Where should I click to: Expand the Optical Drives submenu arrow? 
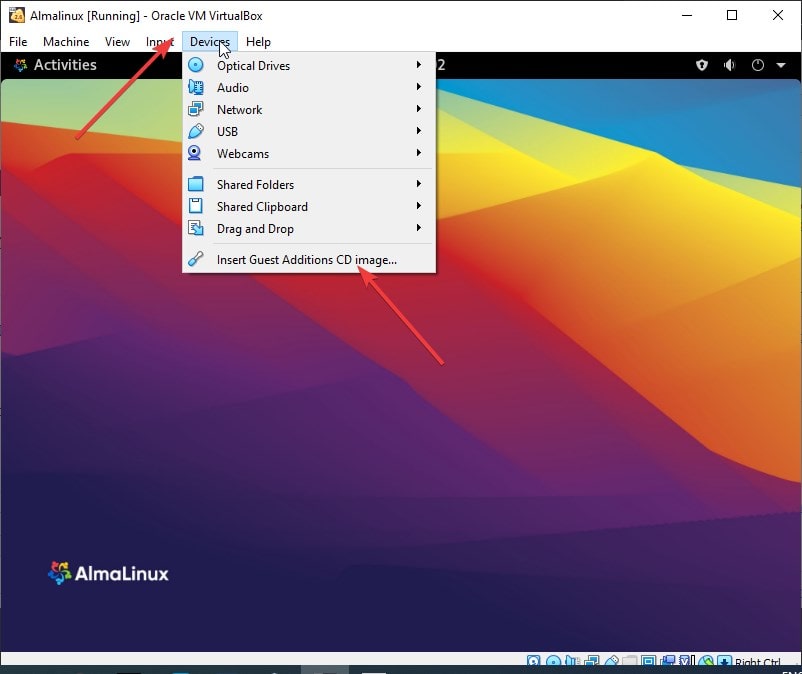[x=419, y=64]
